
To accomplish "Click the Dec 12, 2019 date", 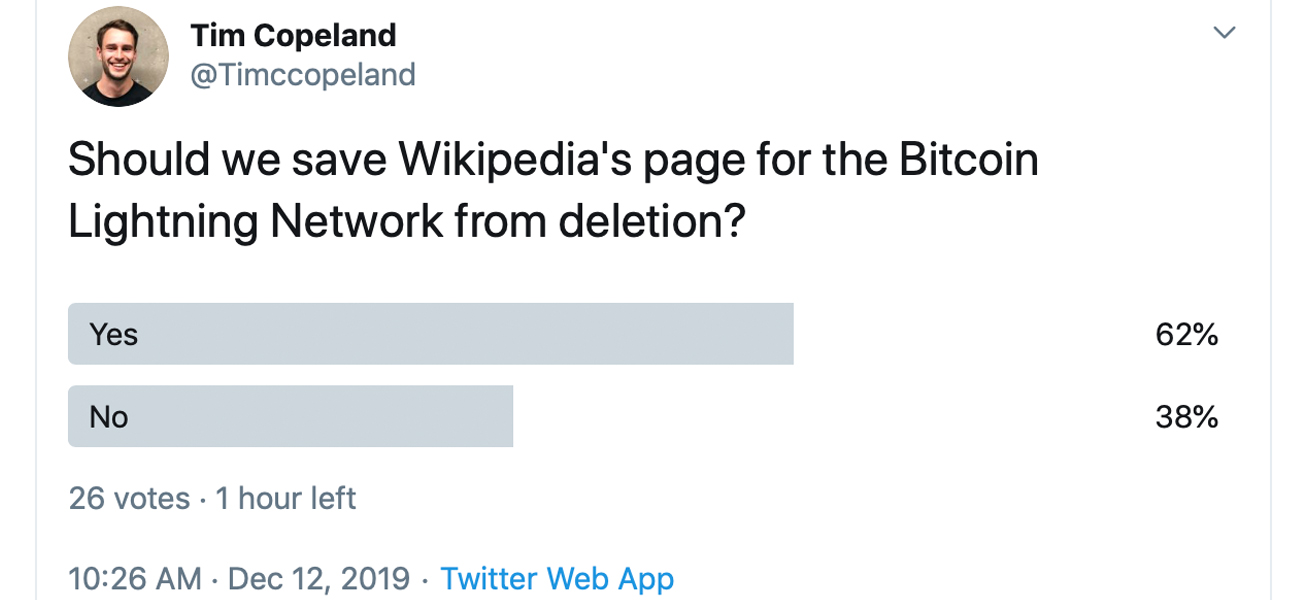I will click(x=319, y=578).
